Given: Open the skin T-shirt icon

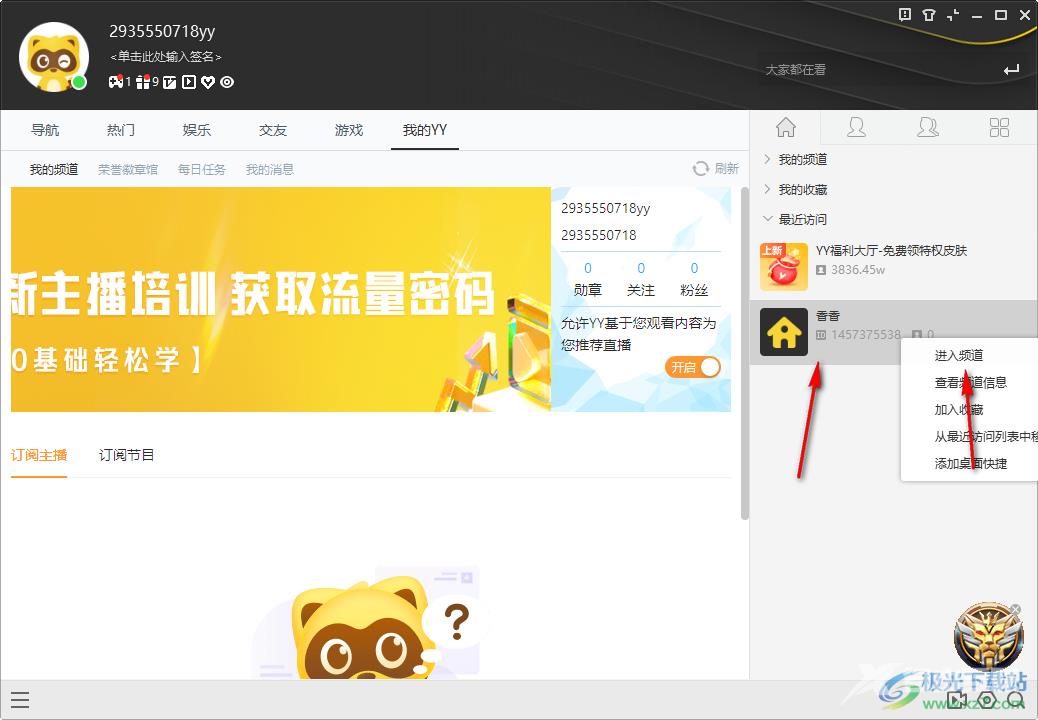Looking at the screenshot, I should click(x=929, y=15).
